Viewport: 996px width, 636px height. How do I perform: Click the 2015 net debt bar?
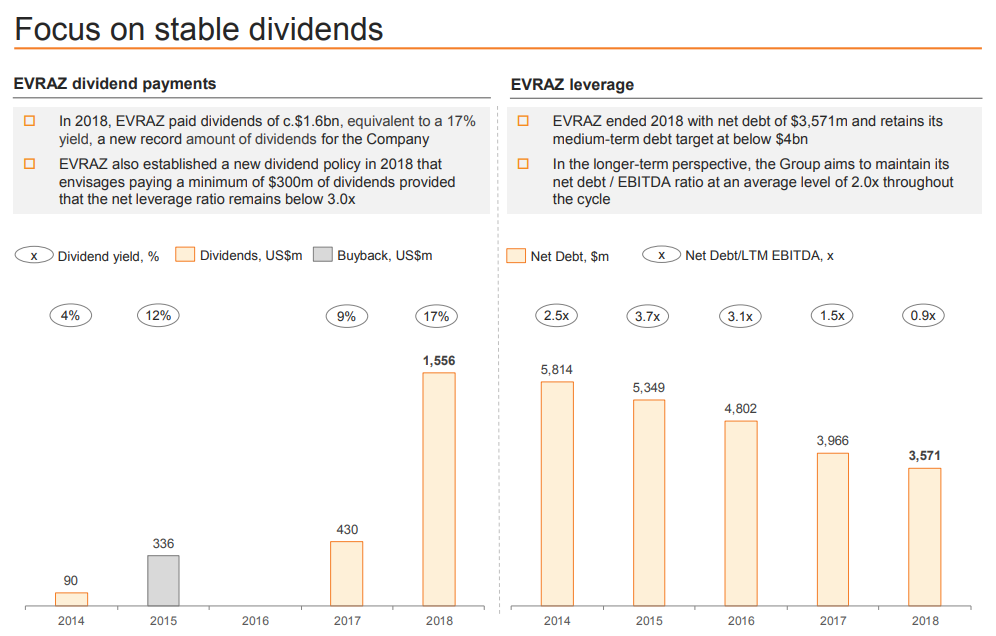[649, 503]
